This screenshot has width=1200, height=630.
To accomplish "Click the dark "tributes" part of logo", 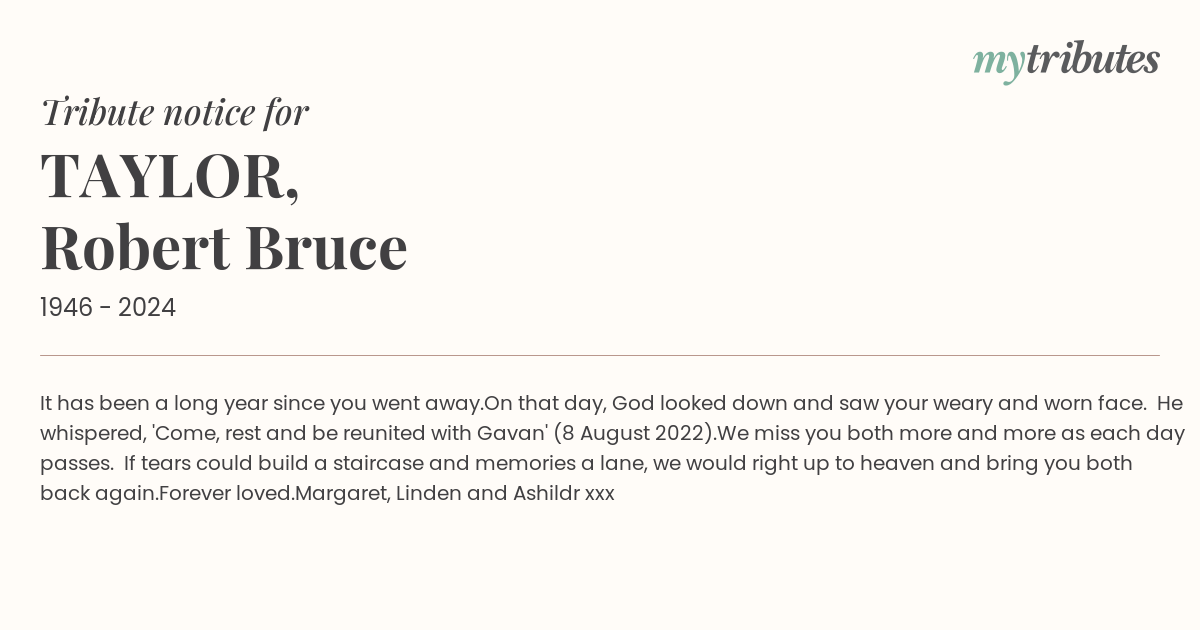I will coord(1093,59).
